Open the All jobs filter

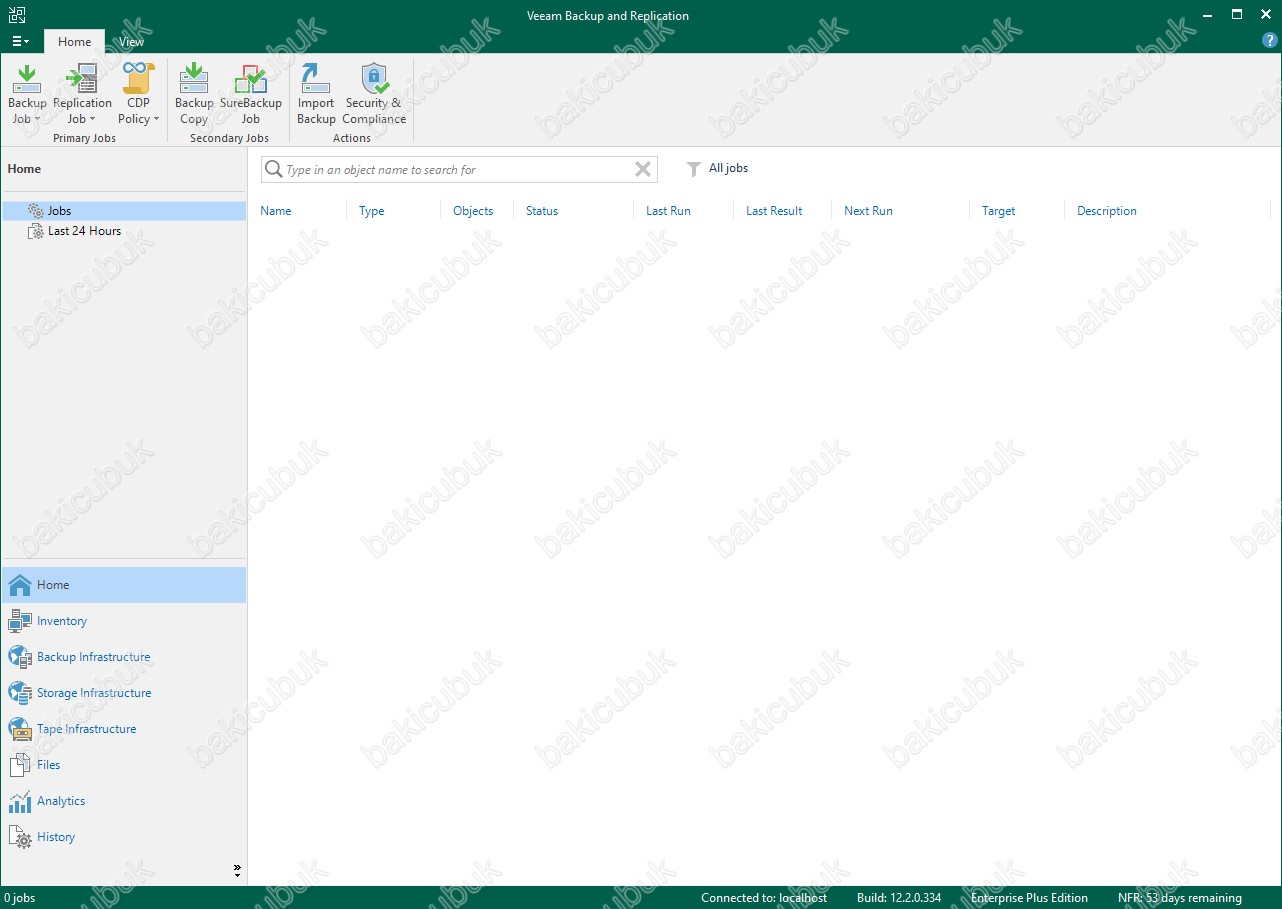point(717,169)
